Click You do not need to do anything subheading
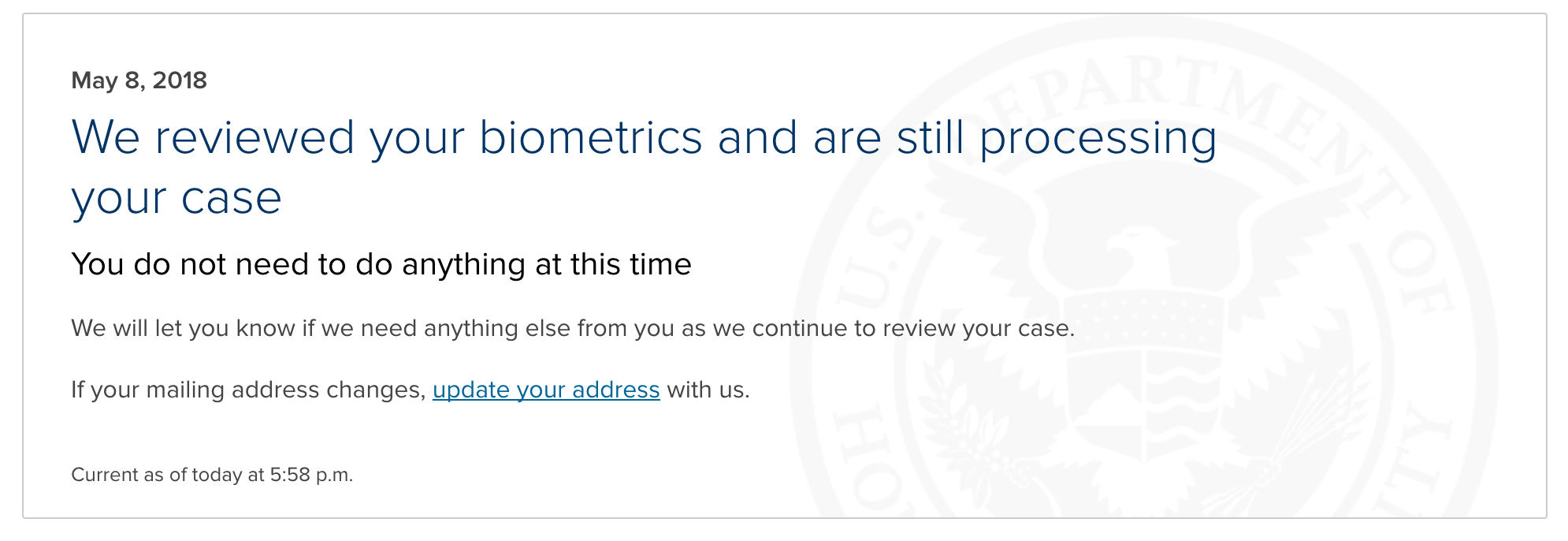The image size is (1568, 541). pyautogui.click(x=381, y=264)
